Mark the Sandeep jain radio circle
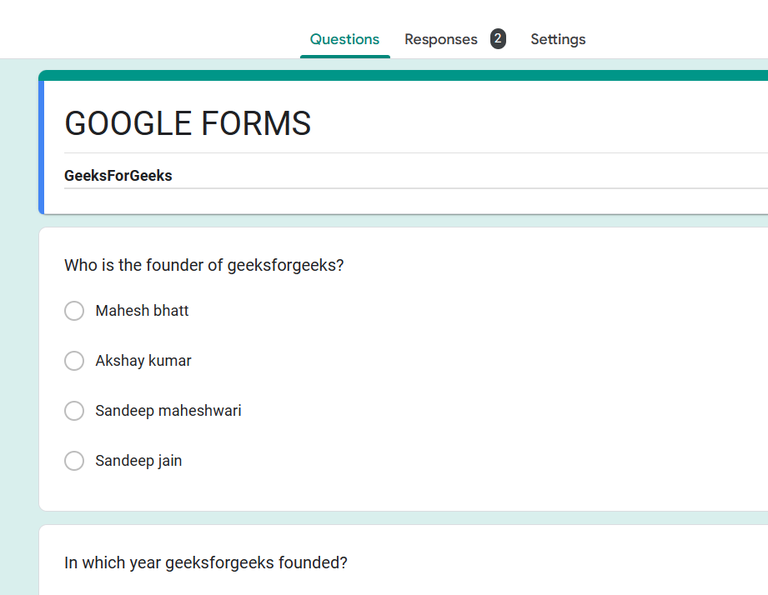 click(x=74, y=460)
